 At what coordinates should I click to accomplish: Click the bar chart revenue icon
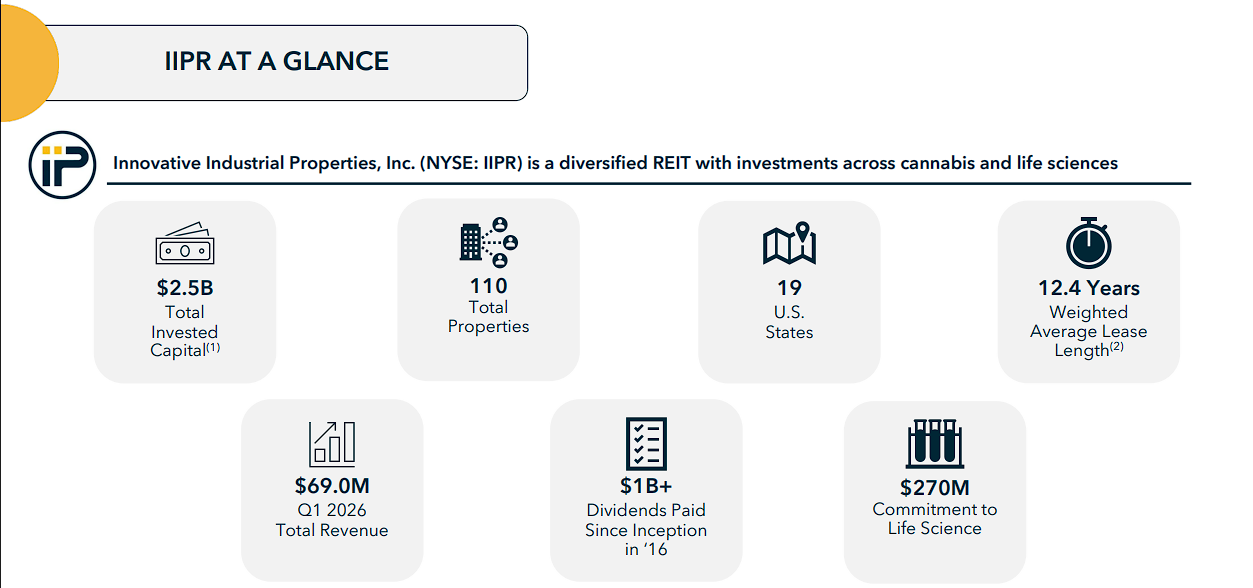tap(332, 442)
